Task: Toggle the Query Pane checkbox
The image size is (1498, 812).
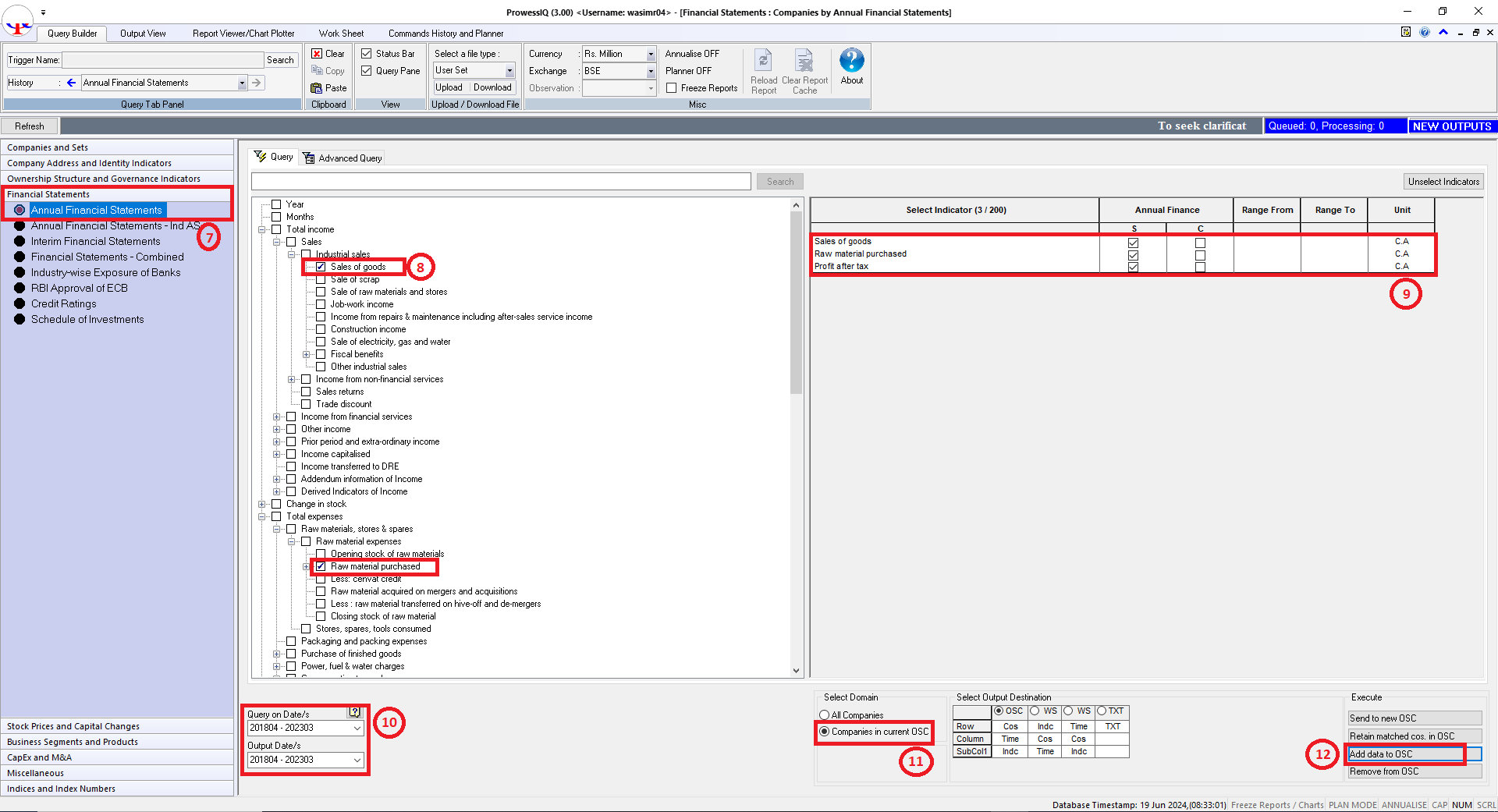Action: (x=367, y=71)
